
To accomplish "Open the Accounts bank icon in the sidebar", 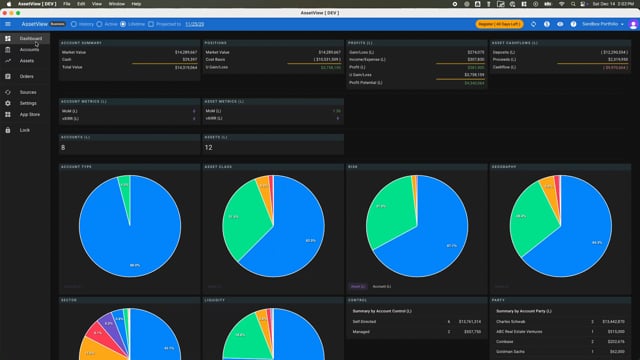I will coord(8,49).
